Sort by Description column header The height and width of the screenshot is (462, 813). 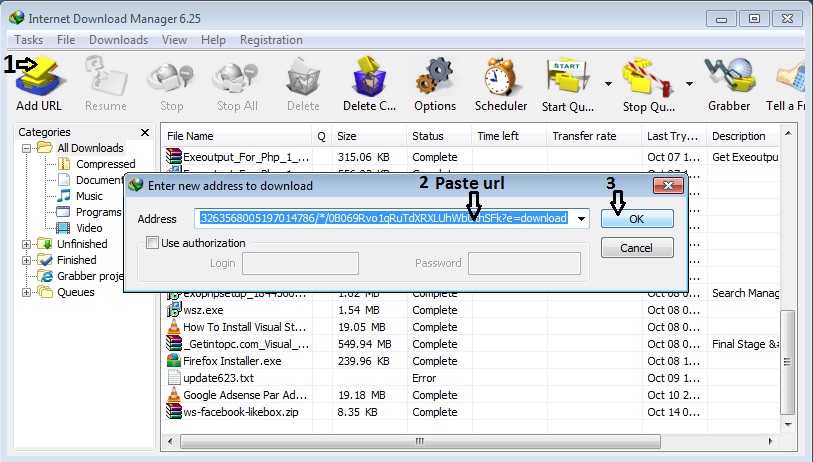click(742, 136)
